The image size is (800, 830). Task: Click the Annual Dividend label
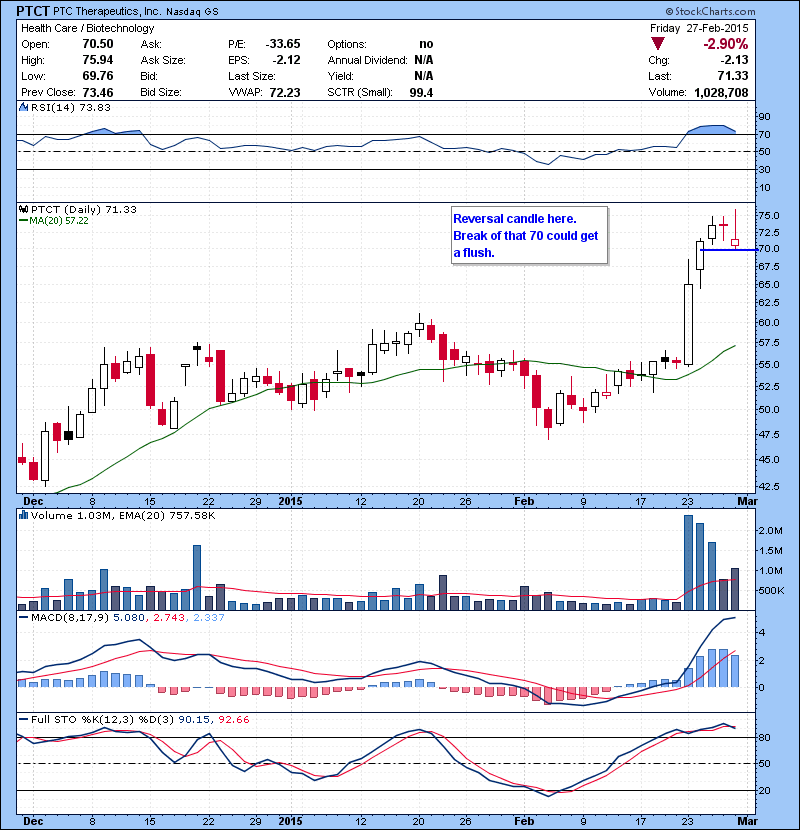pos(367,60)
